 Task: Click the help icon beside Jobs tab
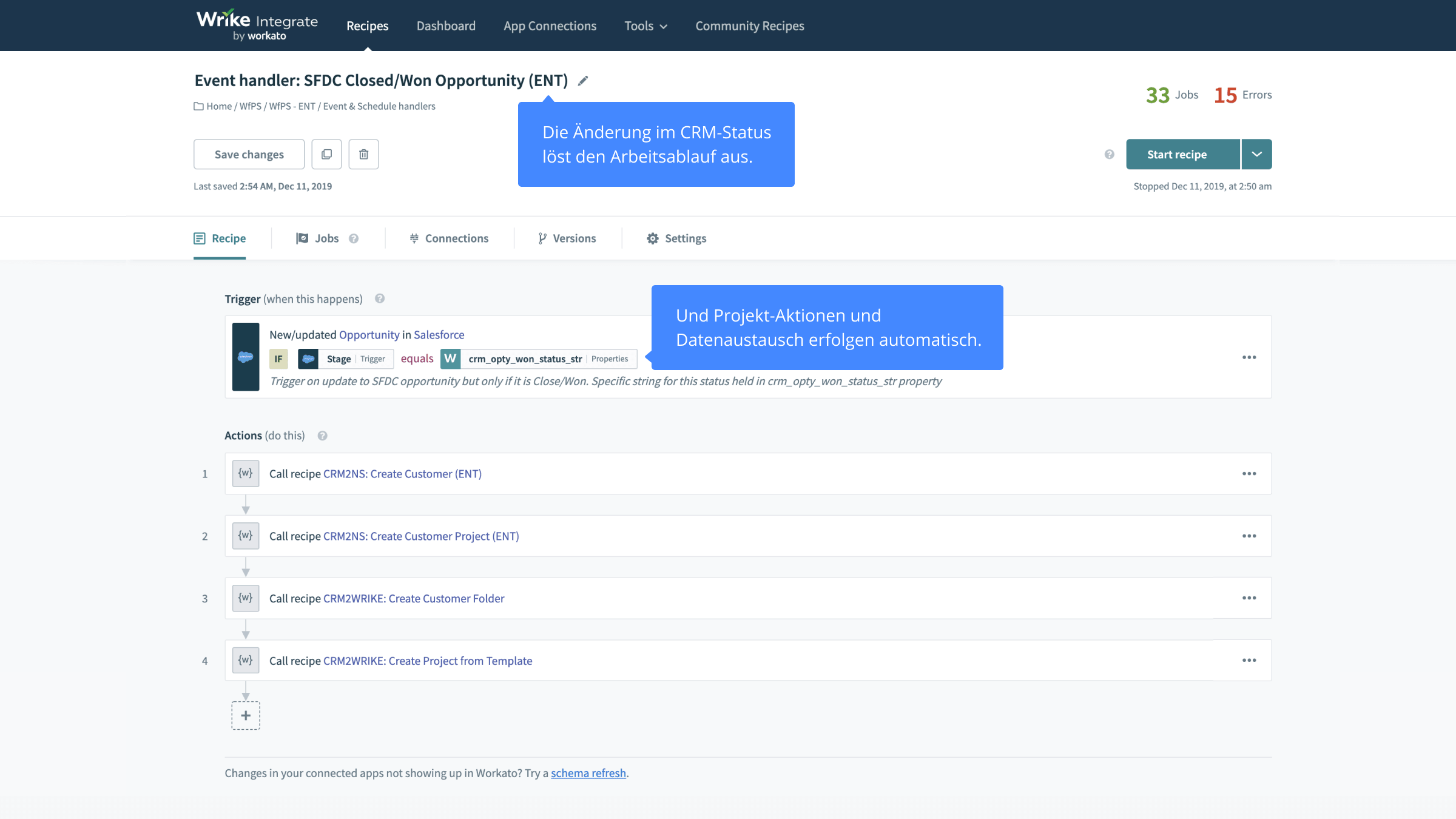coord(354,238)
